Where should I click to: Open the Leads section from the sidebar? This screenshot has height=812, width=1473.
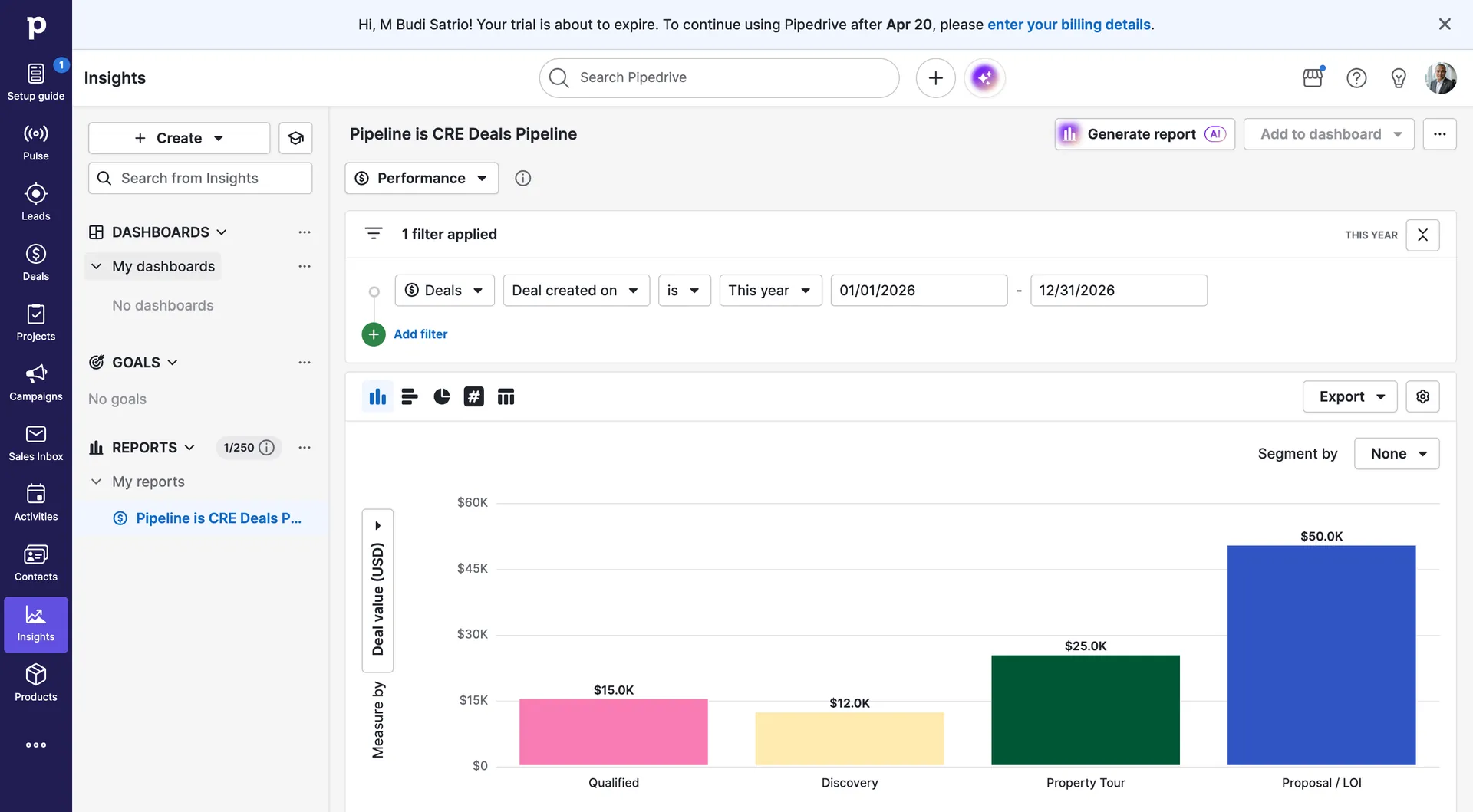[35, 201]
